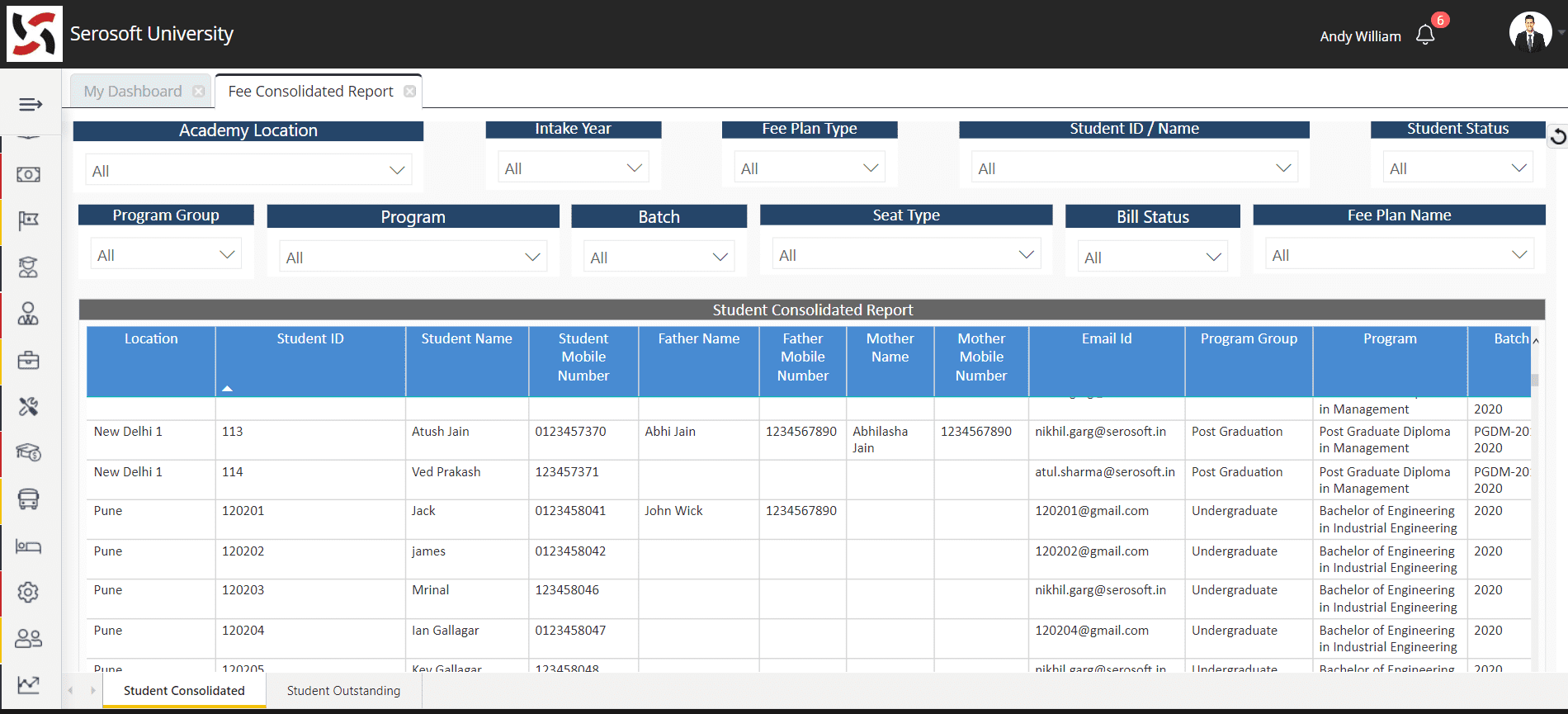Expand the Seat Type dropdown
This screenshot has width=1568, height=714.
click(907, 255)
